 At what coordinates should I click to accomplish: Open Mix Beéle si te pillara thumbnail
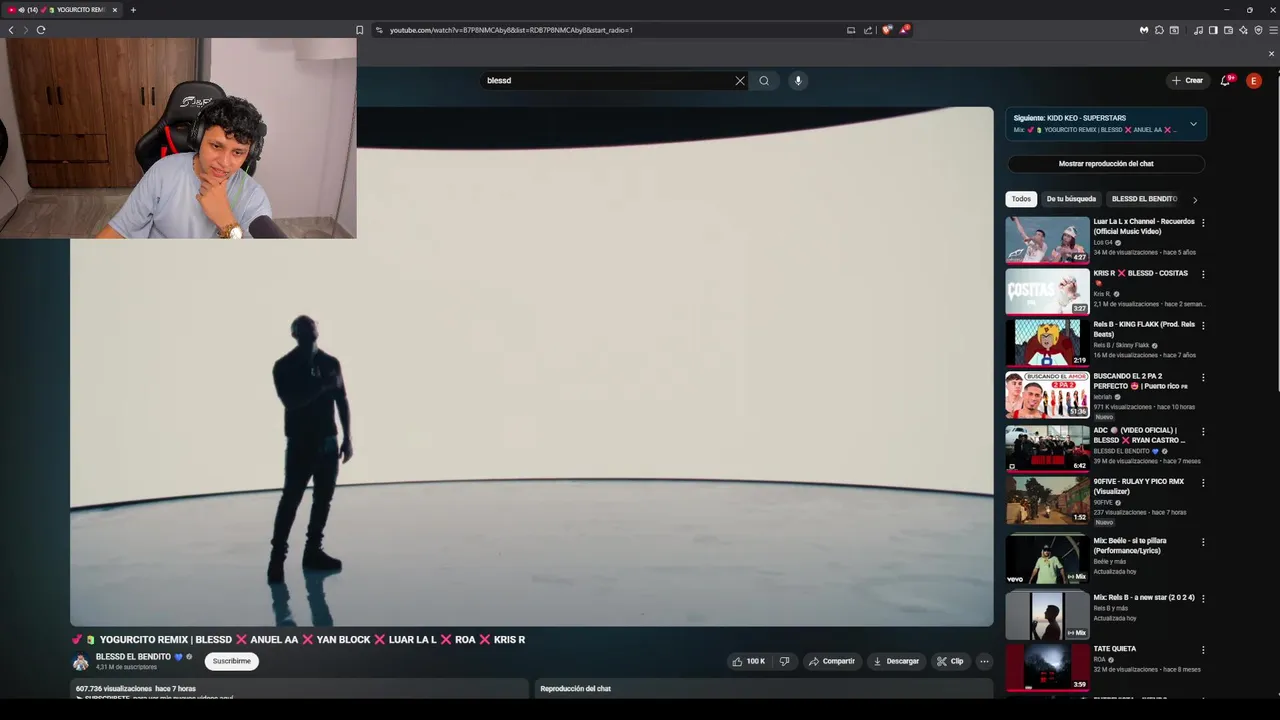(x=1047, y=560)
